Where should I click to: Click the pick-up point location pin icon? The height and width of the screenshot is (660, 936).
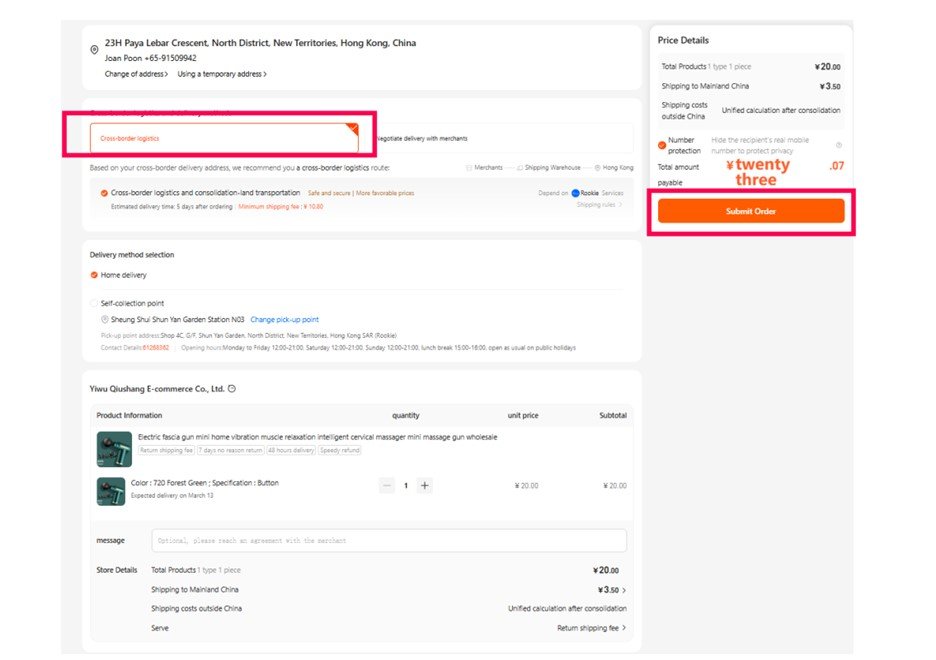(x=107, y=320)
